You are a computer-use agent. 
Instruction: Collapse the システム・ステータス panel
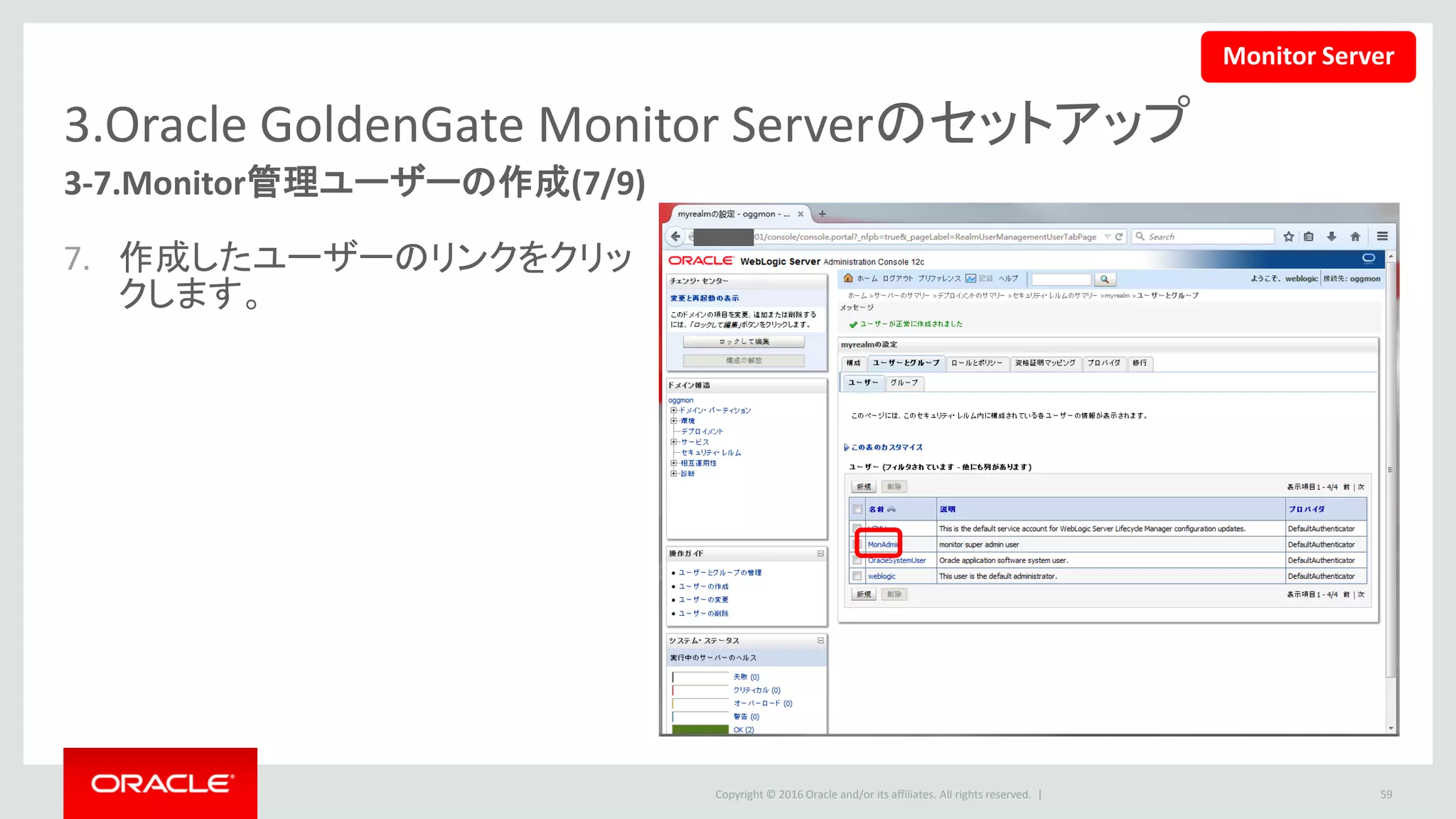[x=820, y=641]
